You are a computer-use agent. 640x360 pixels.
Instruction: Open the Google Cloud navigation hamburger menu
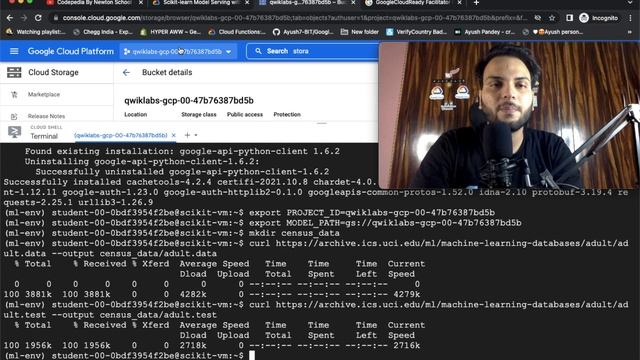click(14, 51)
